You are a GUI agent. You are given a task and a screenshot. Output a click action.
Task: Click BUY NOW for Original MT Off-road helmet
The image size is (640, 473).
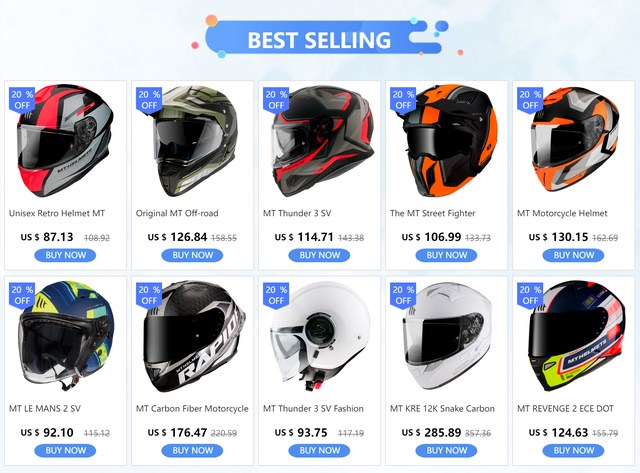[x=192, y=255]
